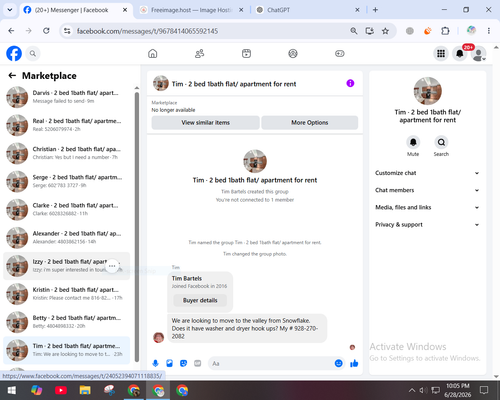Screen dimensions: 500x400
Task: Open the Betty apartment conversation
Action: point(67,322)
